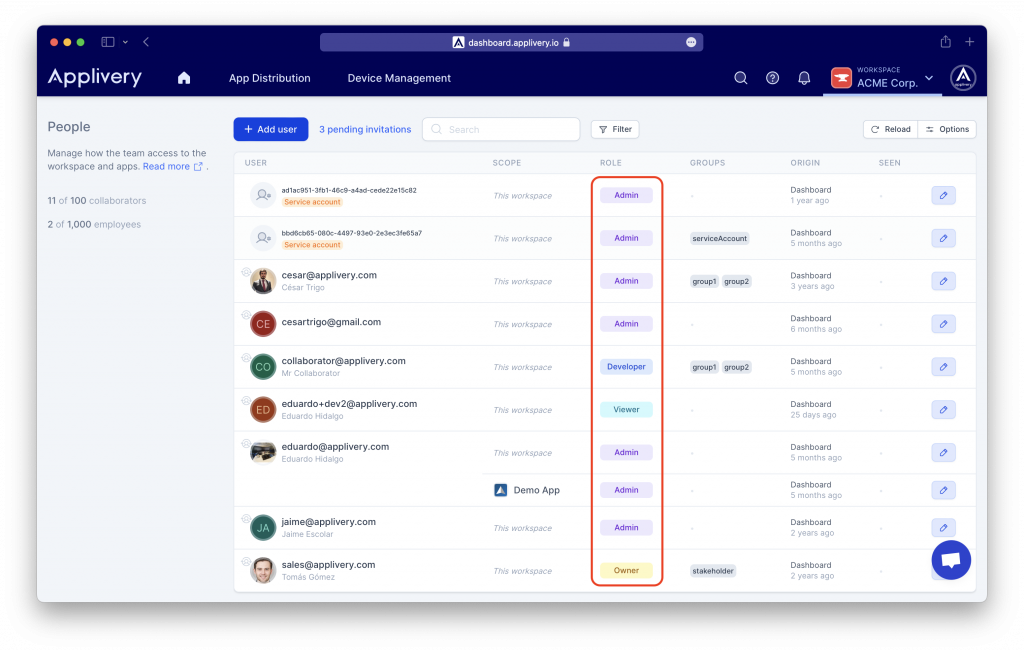Screen dimensions: 1024x651
Task: Edit cesar@applivery.com user
Action: 944,281
